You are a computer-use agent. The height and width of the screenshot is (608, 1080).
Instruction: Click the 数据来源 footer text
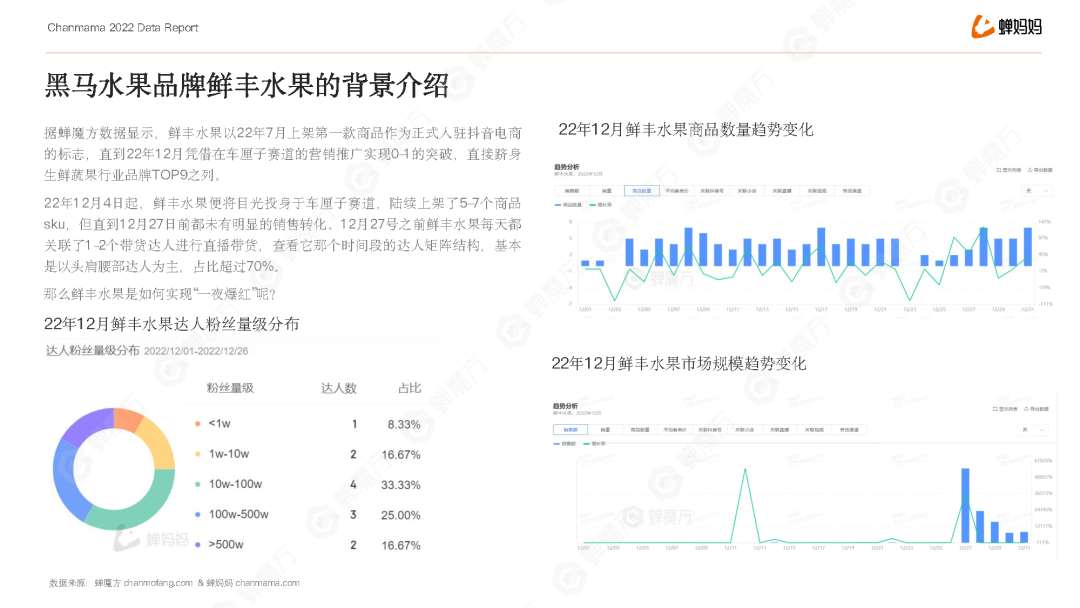pos(174,583)
